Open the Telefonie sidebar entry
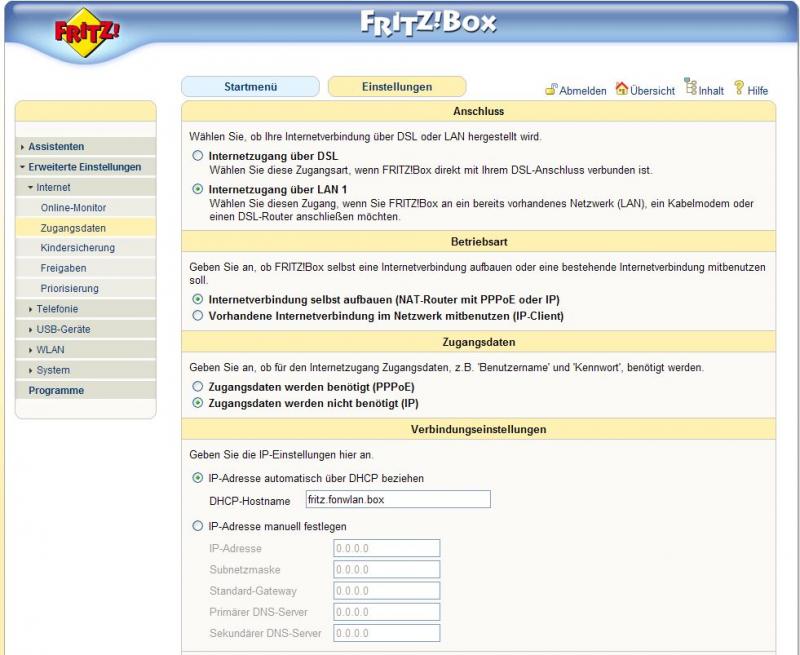The height and width of the screenshot is (655, 800). pos(86,309)
